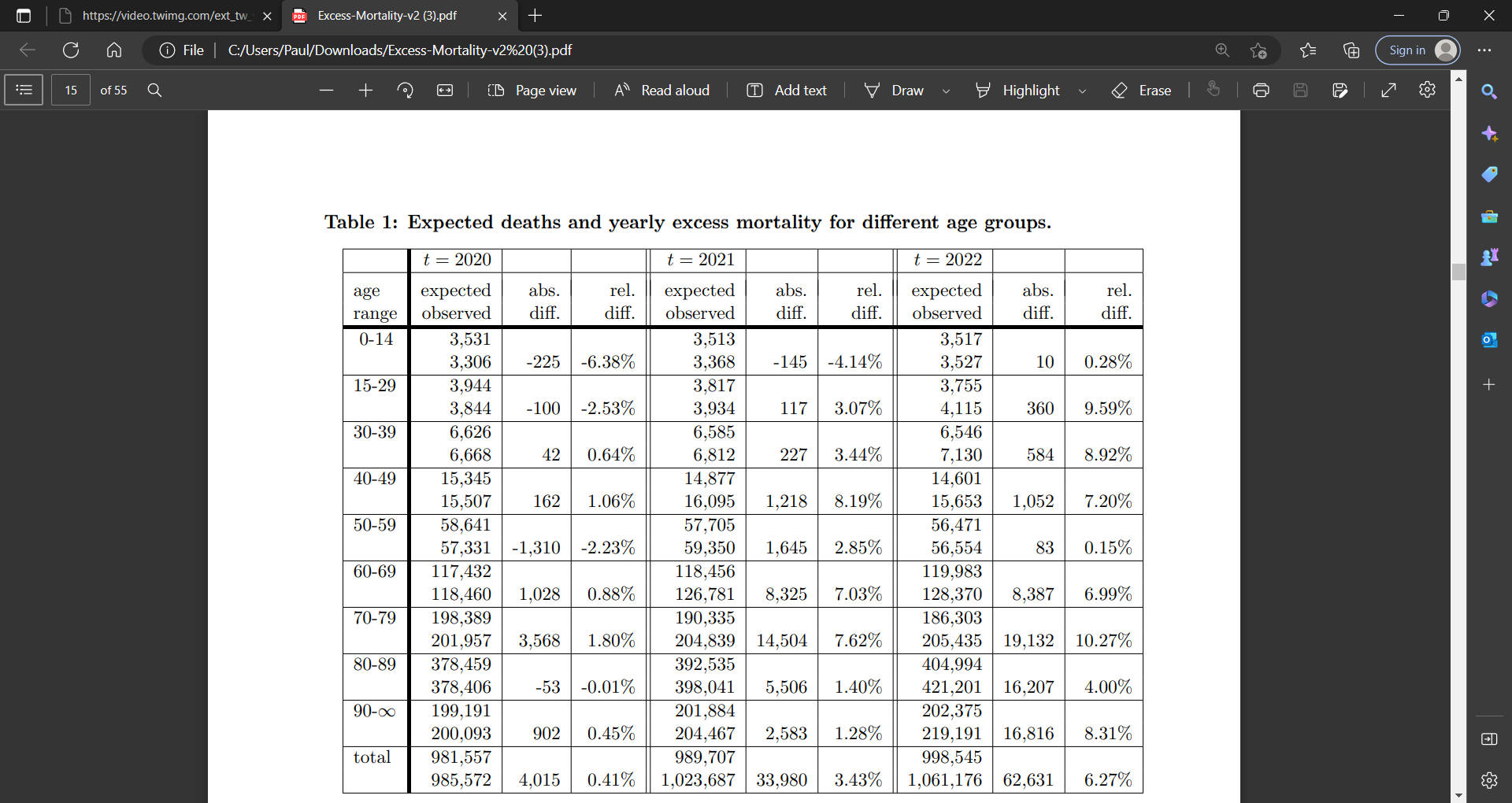The height and width of the screenshot is (803, 1512).
Task: Click the 90-∞ age range label
Action: 374,712
